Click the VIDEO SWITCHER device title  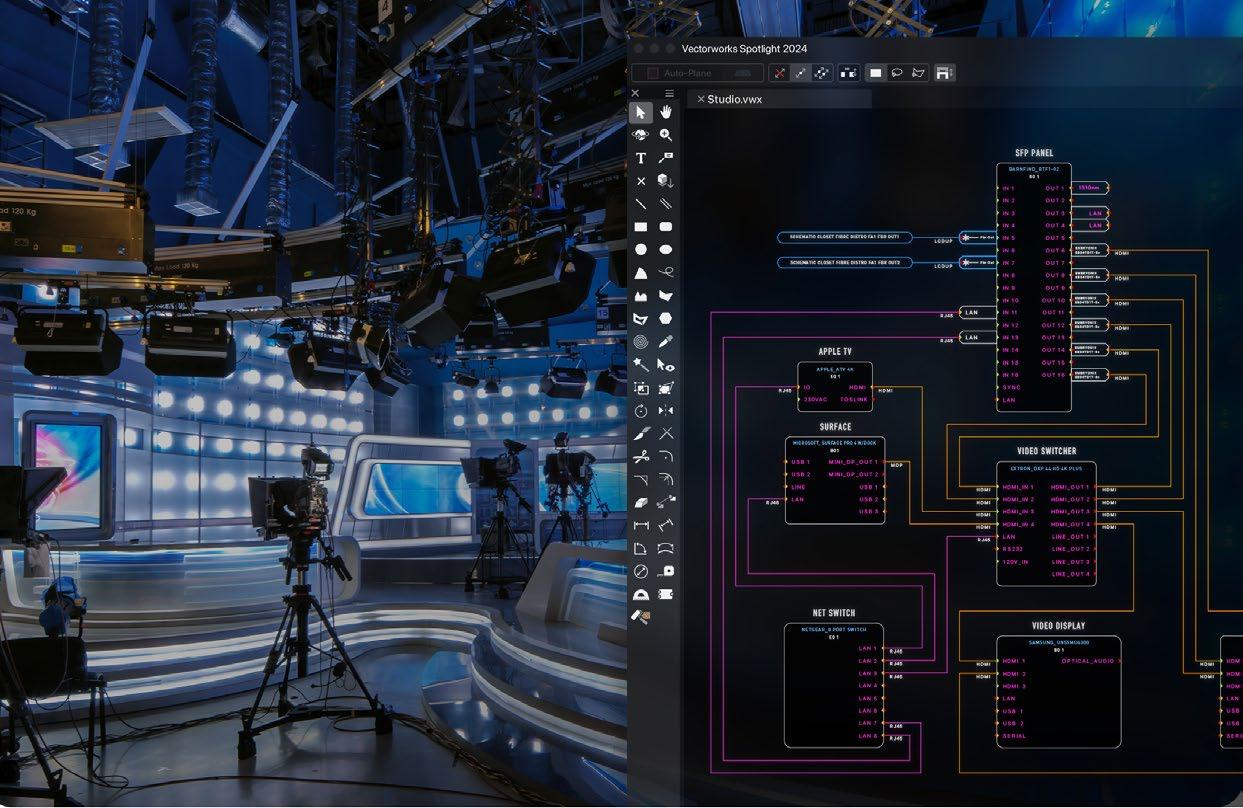[x=1047, y=451]
